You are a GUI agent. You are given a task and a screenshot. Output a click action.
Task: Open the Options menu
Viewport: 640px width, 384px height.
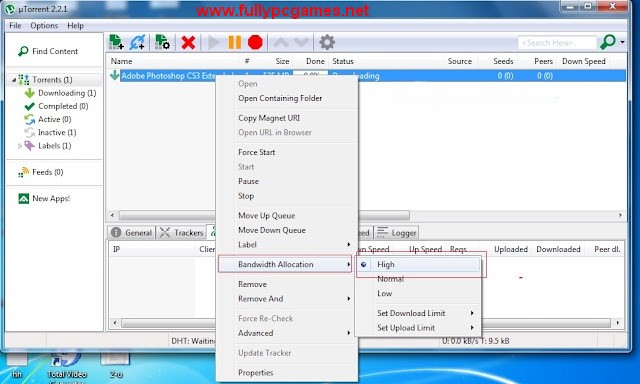[x=44, y=25]
